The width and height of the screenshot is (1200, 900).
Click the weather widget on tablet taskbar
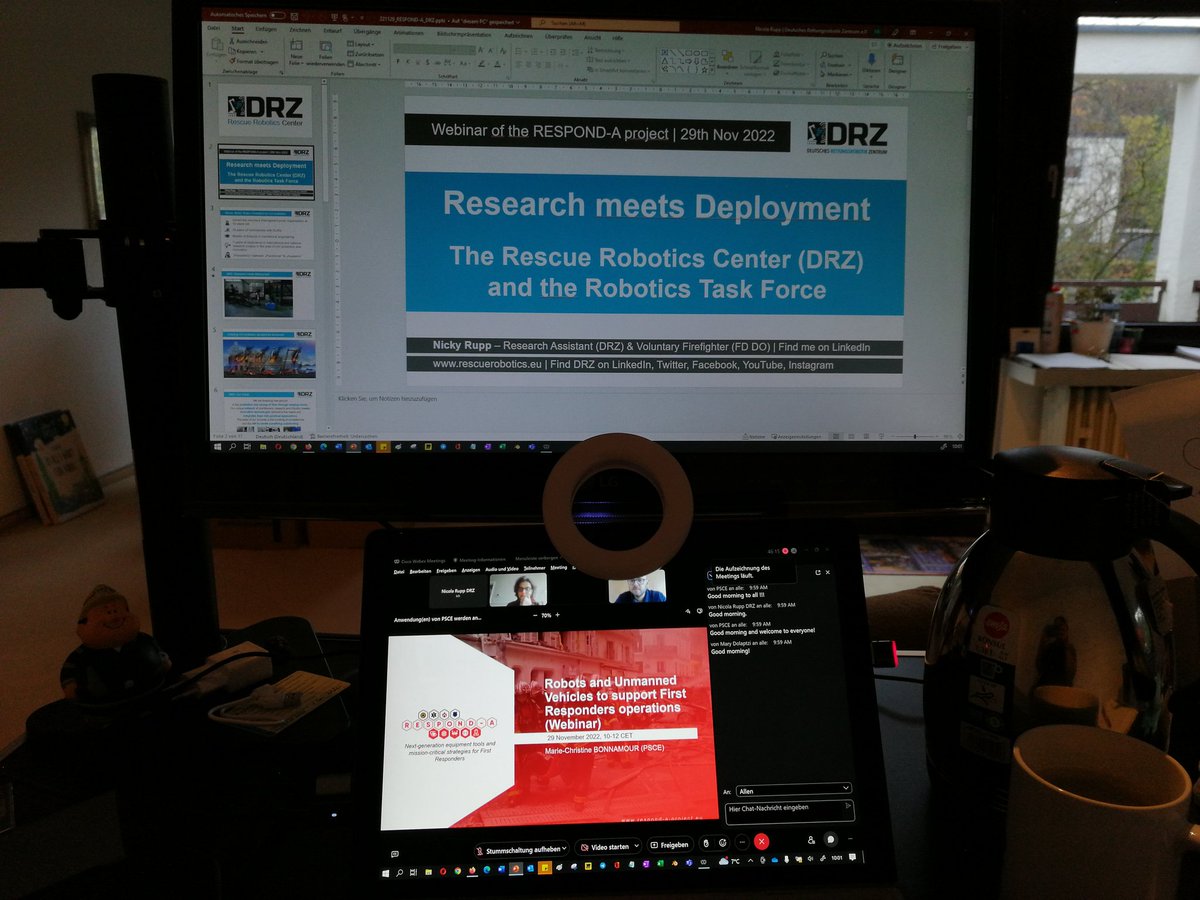(x=730, y=861)
